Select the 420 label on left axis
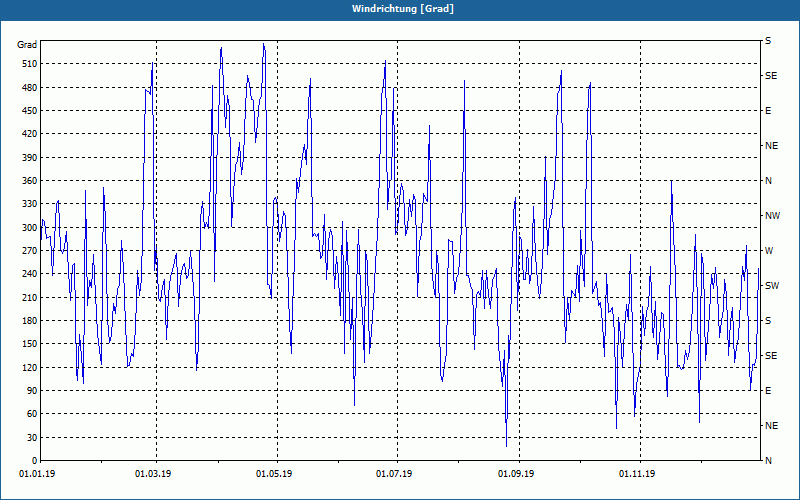This screenshot has width=800, height=500. pyautogui.click(x=29, y=134)
